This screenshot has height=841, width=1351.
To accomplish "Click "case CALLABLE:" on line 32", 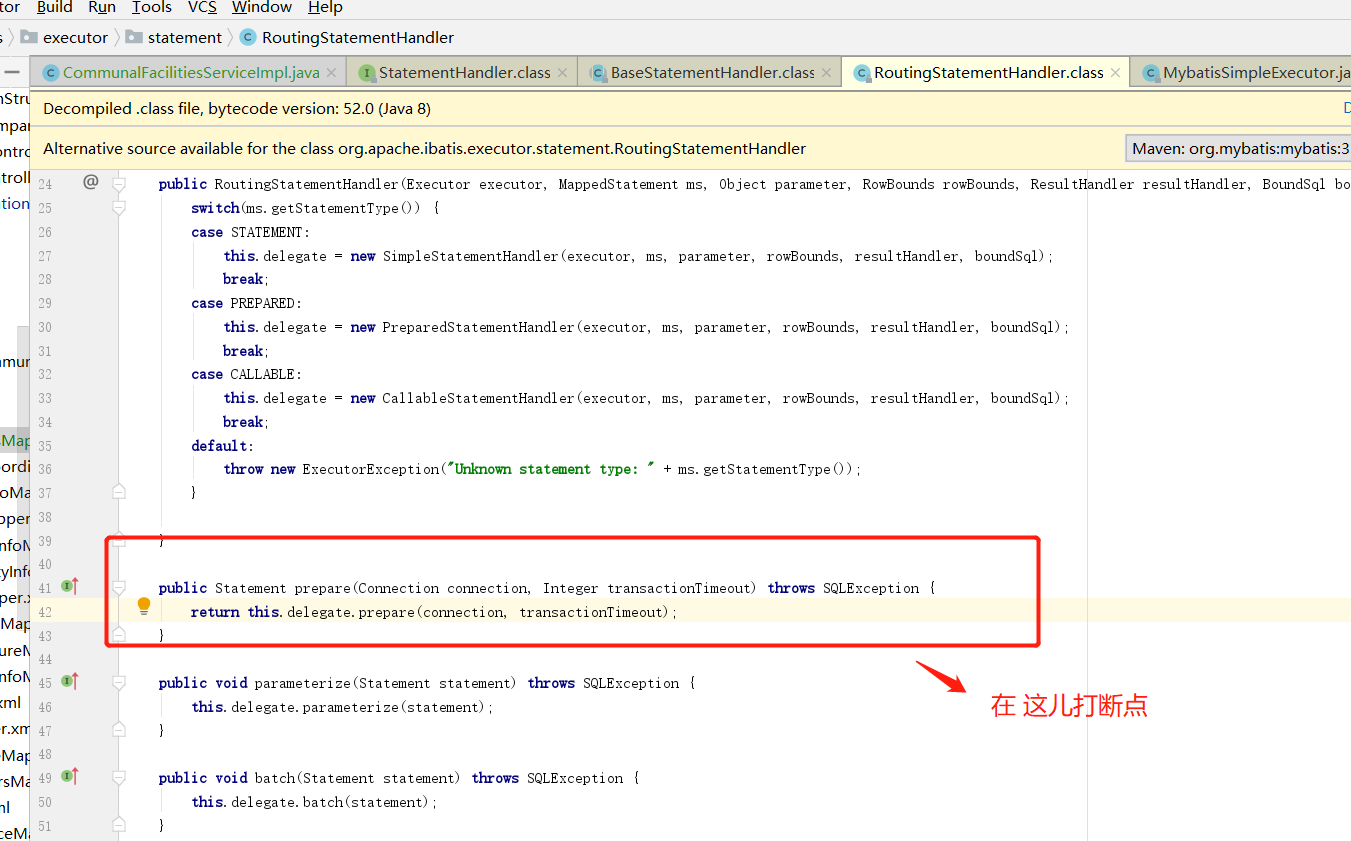I will (x=246, y=374).
